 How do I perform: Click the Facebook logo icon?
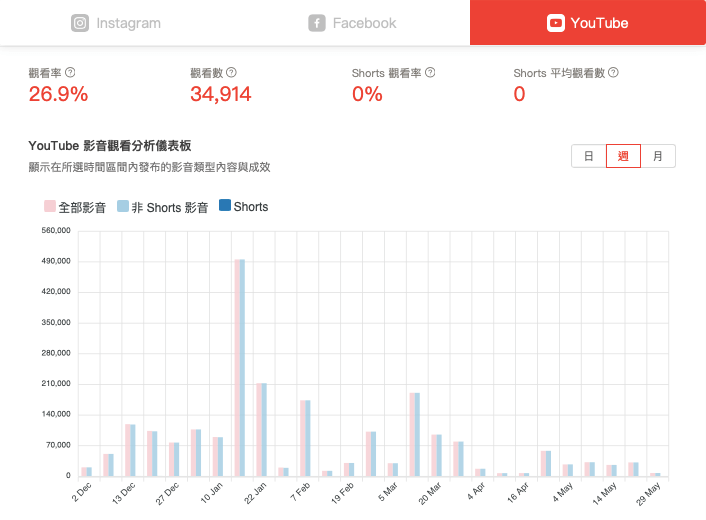(x=317, y=23)
